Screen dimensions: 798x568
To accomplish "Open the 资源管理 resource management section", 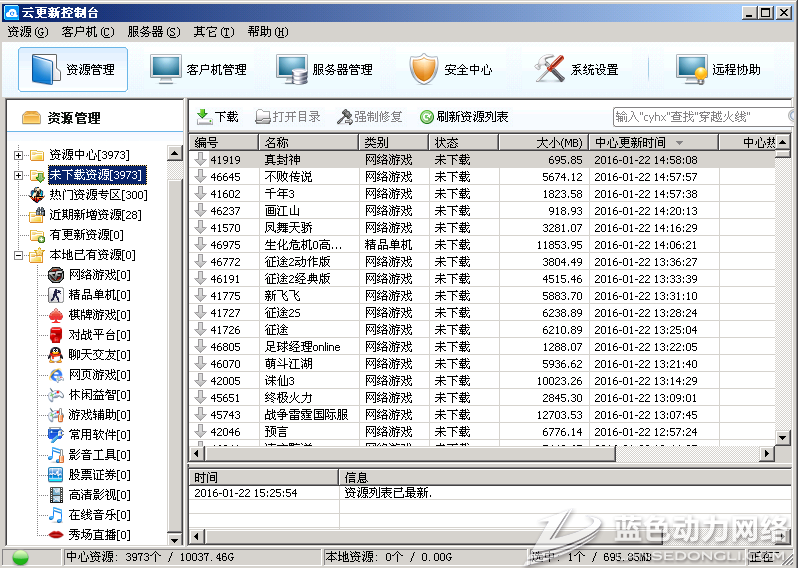I will pos(73,70).
